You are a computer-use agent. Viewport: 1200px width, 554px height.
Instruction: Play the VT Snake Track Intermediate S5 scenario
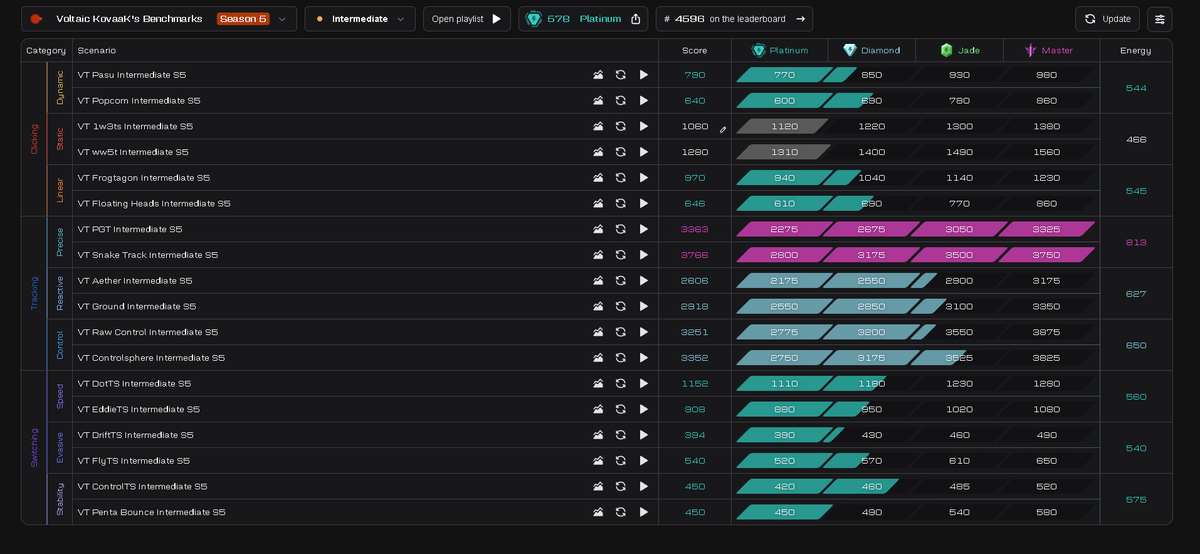point(644,255)
